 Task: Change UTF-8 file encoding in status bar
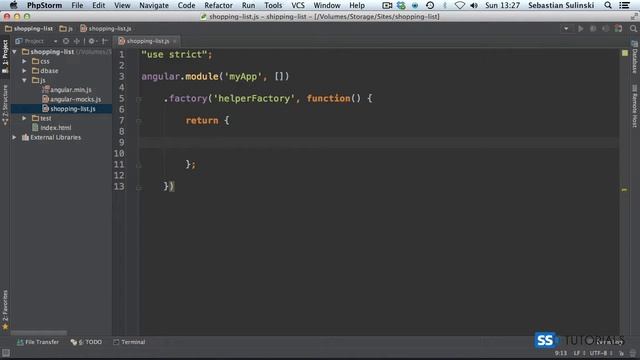(x=601, y=353)
